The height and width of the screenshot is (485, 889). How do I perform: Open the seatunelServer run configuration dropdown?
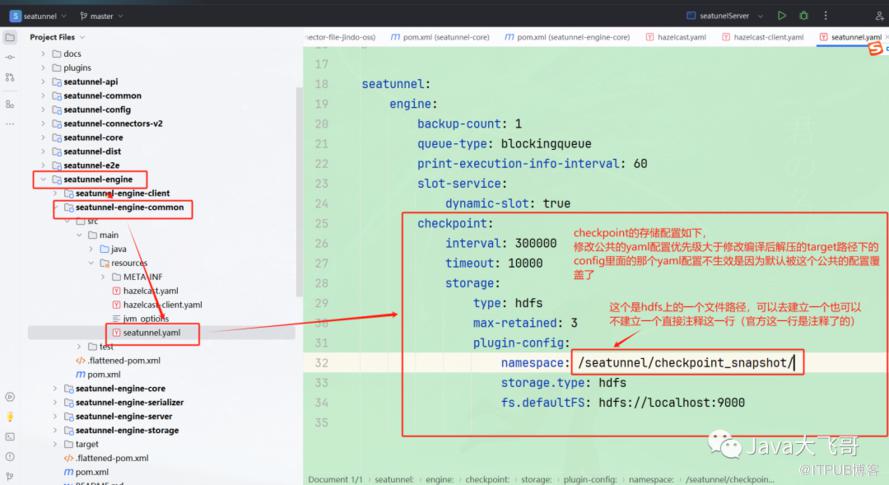[725, 16]
